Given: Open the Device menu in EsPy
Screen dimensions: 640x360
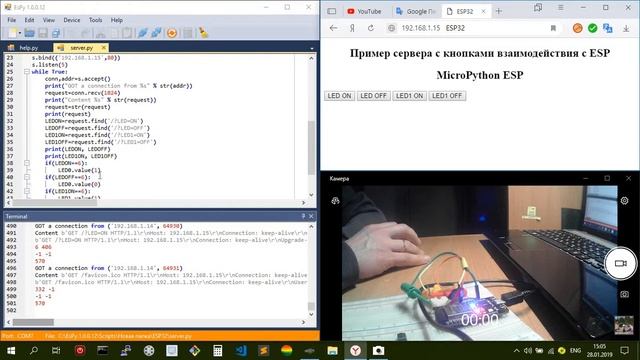Looking at the screenshot, I should point(71,20).
